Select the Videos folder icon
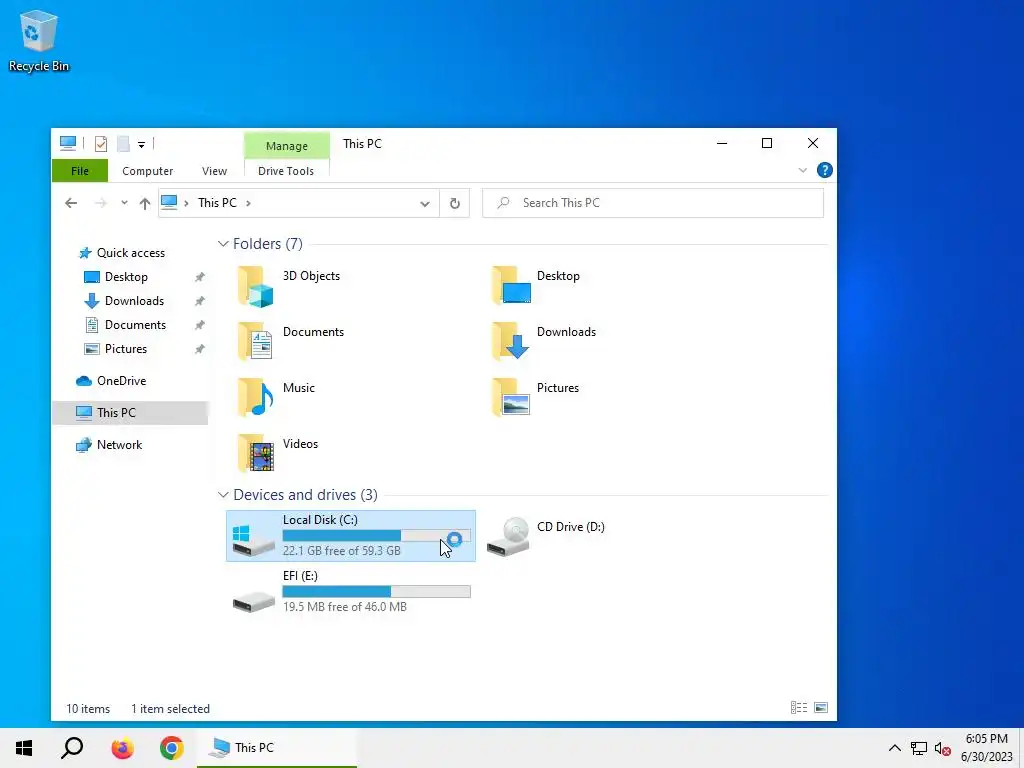Viewport: 1024px width, 768px height. pos(255,453)
